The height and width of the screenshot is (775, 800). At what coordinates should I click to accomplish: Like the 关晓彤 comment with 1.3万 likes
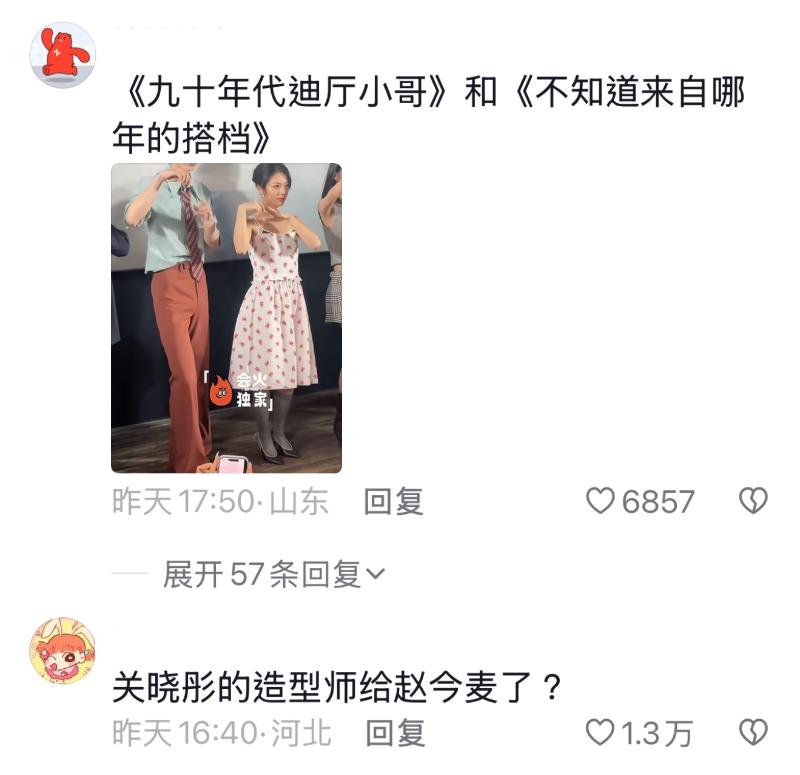click(x=600, y=732)
